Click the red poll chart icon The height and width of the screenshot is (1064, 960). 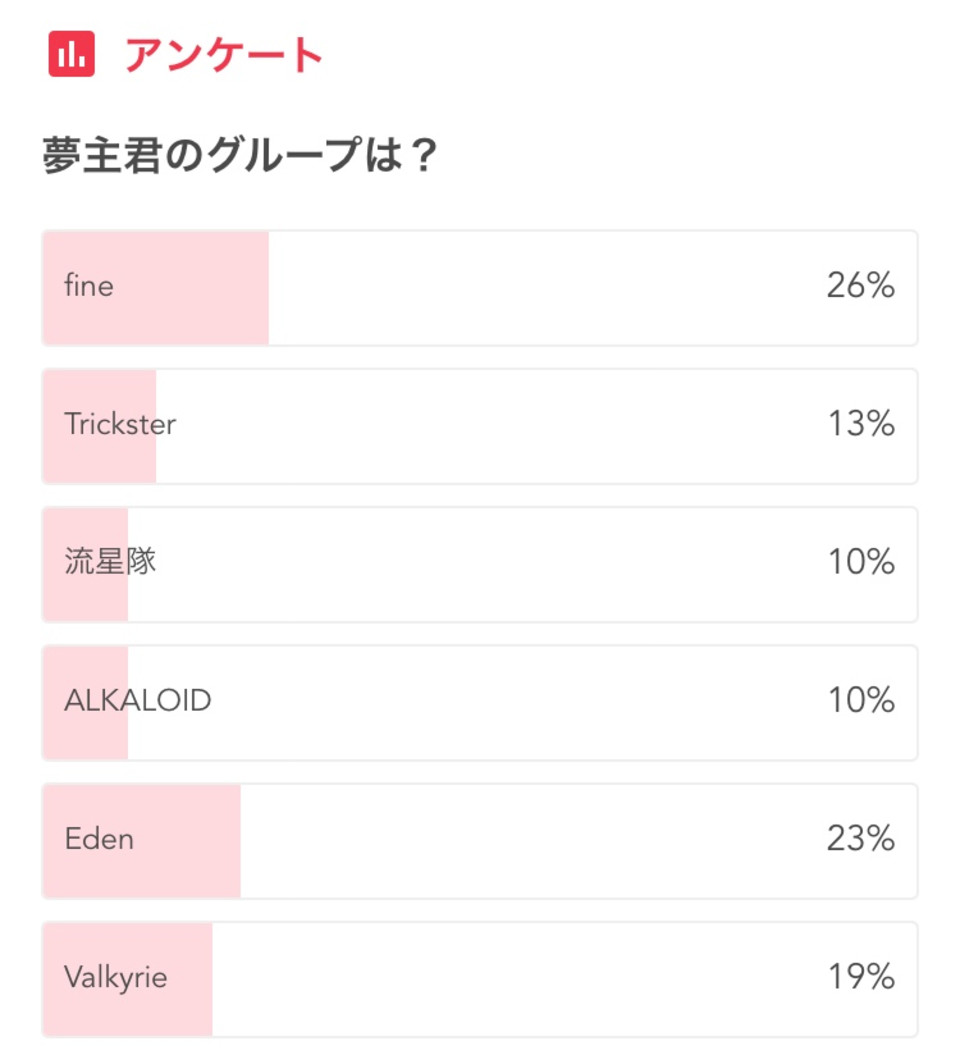pyautogui.click(x=71, y=54)
